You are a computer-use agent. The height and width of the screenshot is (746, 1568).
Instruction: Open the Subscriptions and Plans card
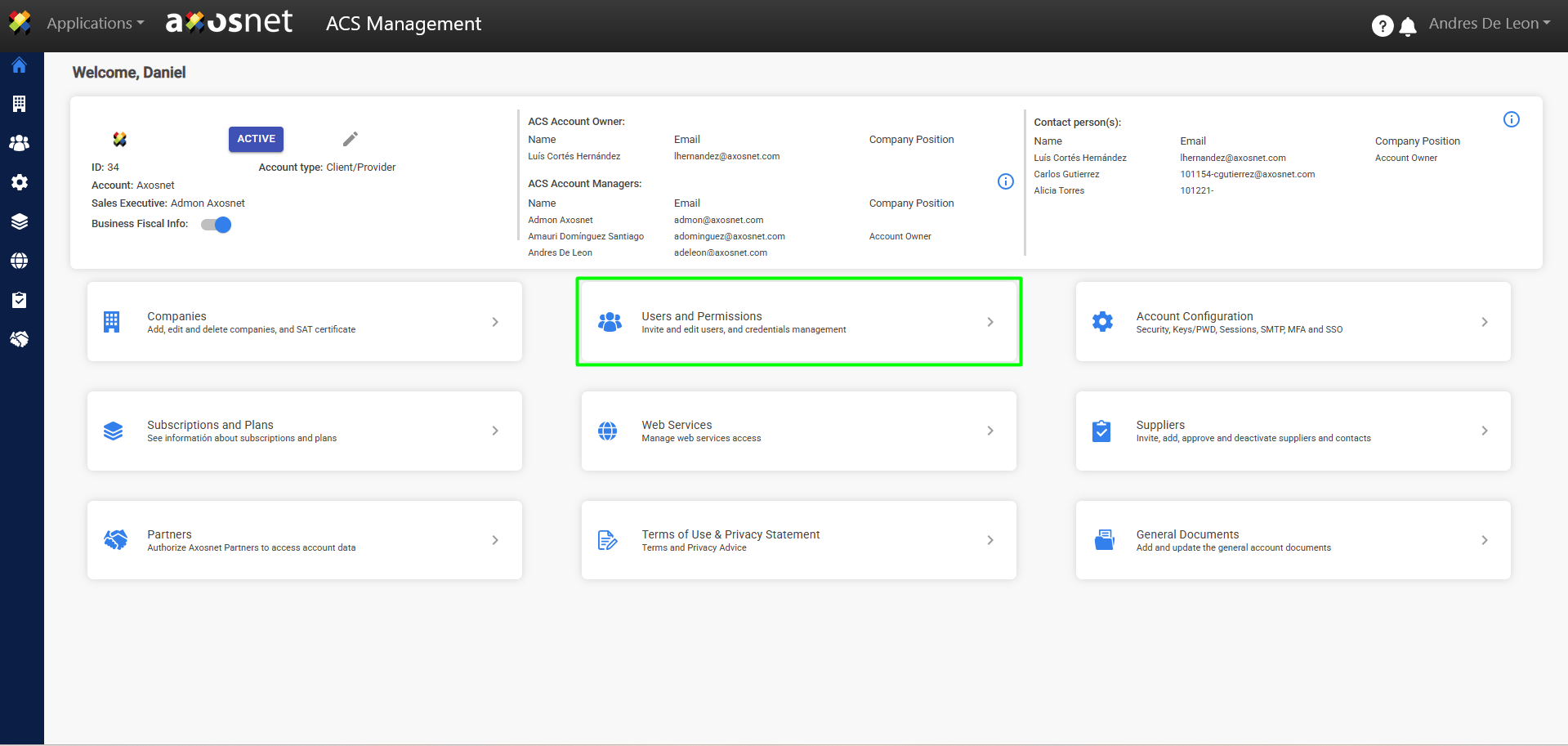coord(304,431)
